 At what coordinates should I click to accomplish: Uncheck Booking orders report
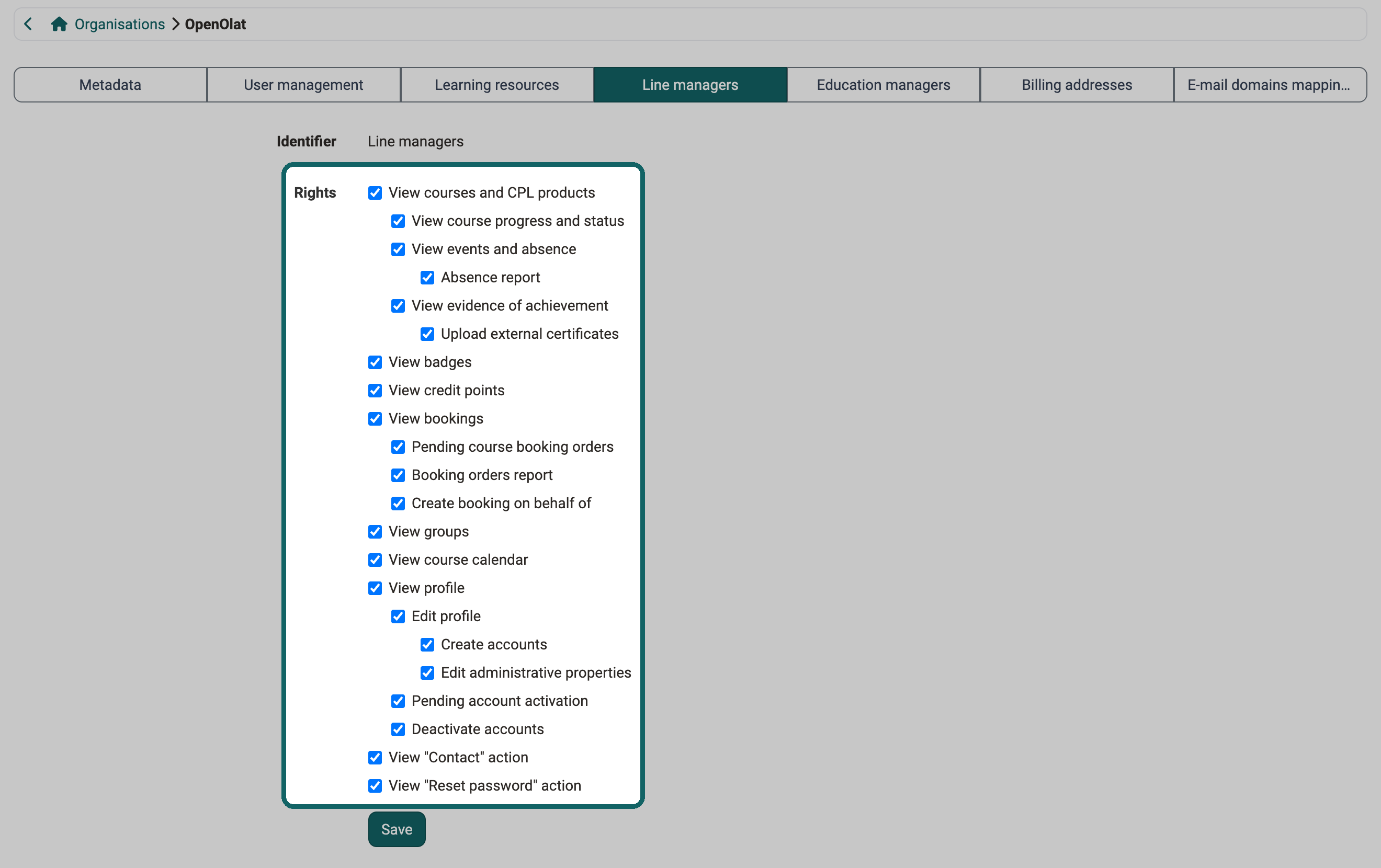click(x=398, y=475)
